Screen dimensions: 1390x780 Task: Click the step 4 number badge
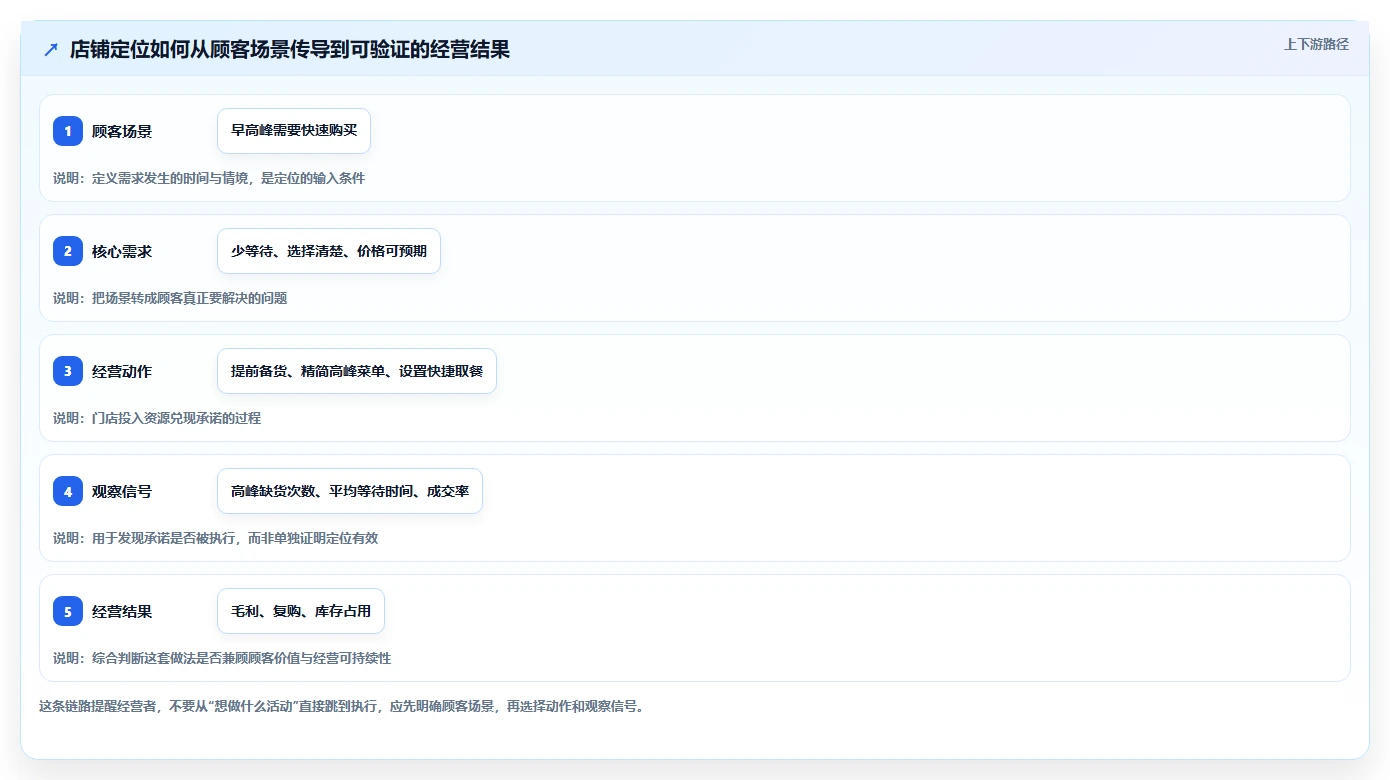[68, 491]
